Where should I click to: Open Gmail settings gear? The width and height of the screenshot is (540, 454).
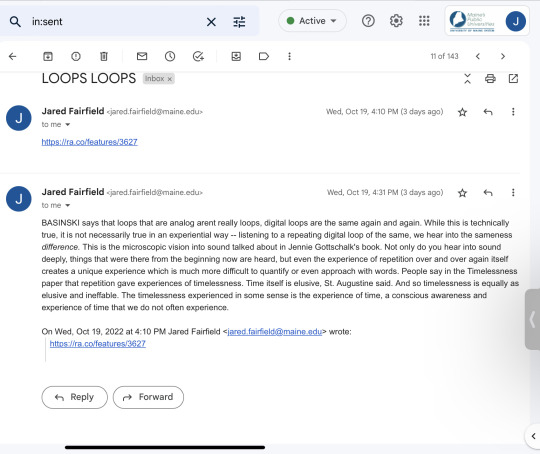click(396, 21)
